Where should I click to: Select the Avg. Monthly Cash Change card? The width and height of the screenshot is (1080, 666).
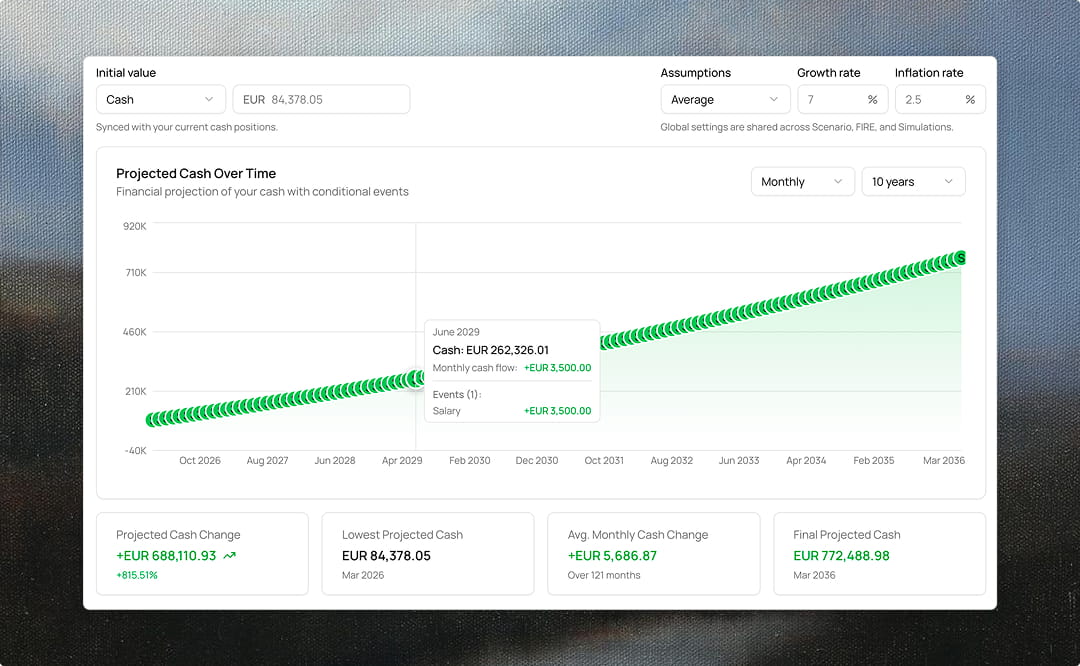coord(654,554)
